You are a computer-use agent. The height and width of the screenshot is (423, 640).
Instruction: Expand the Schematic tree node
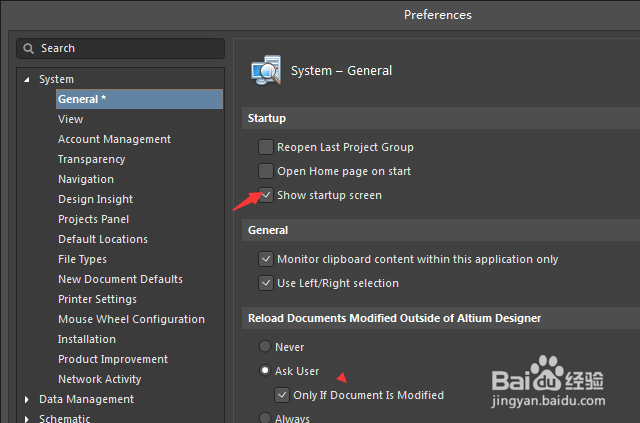(x=27, y=419)
